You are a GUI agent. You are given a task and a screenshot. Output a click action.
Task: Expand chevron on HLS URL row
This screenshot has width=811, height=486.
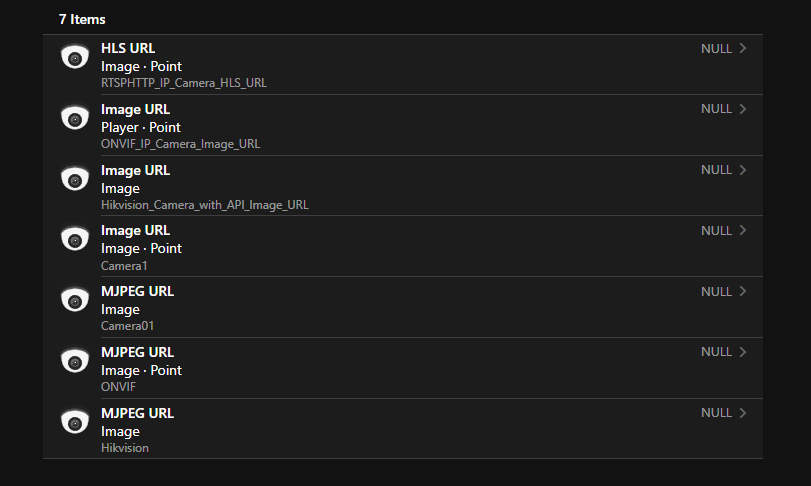[743, 48]
